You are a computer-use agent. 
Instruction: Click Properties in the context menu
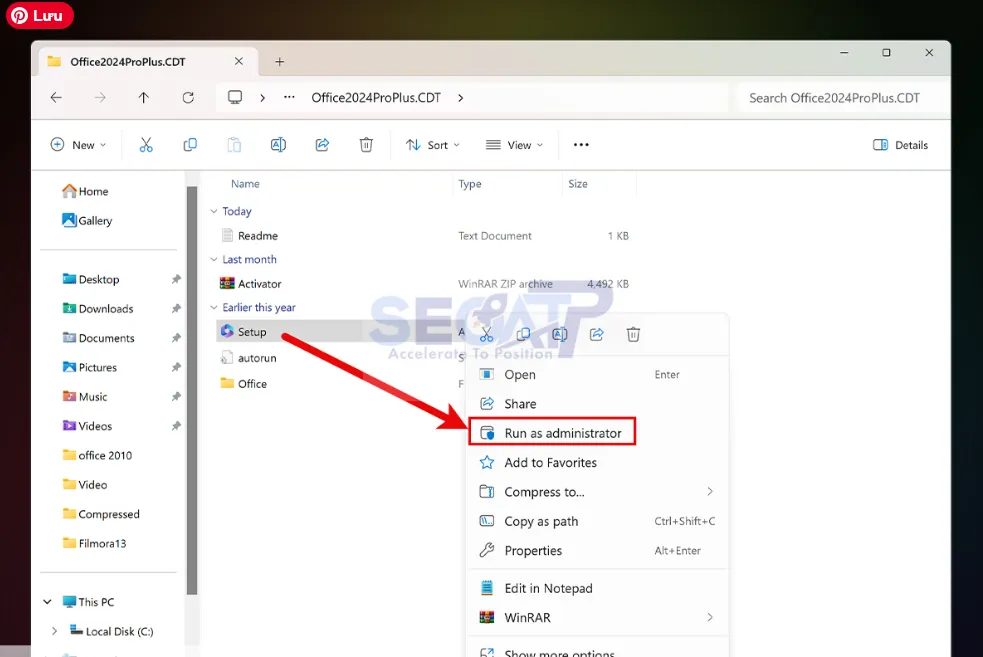point(534,550)
